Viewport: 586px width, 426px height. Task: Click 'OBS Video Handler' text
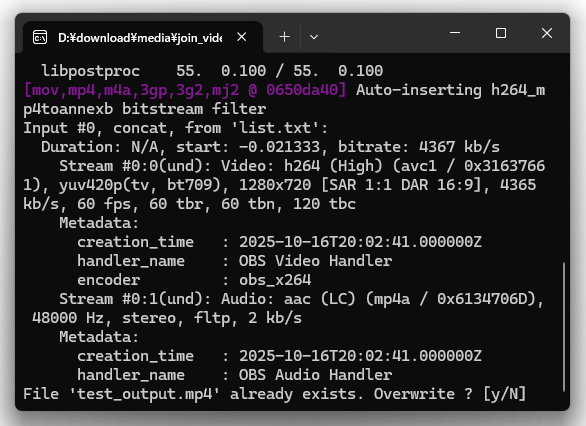(315, 261)
